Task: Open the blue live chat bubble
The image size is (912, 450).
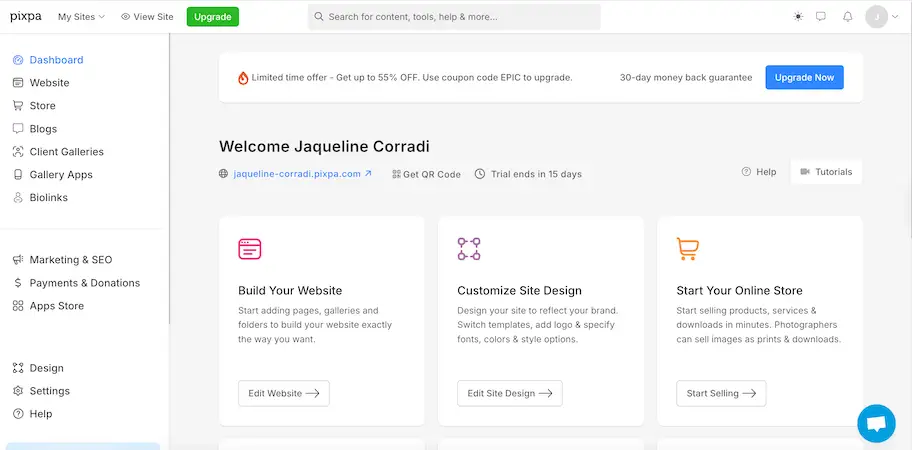Action: (877, 424)
